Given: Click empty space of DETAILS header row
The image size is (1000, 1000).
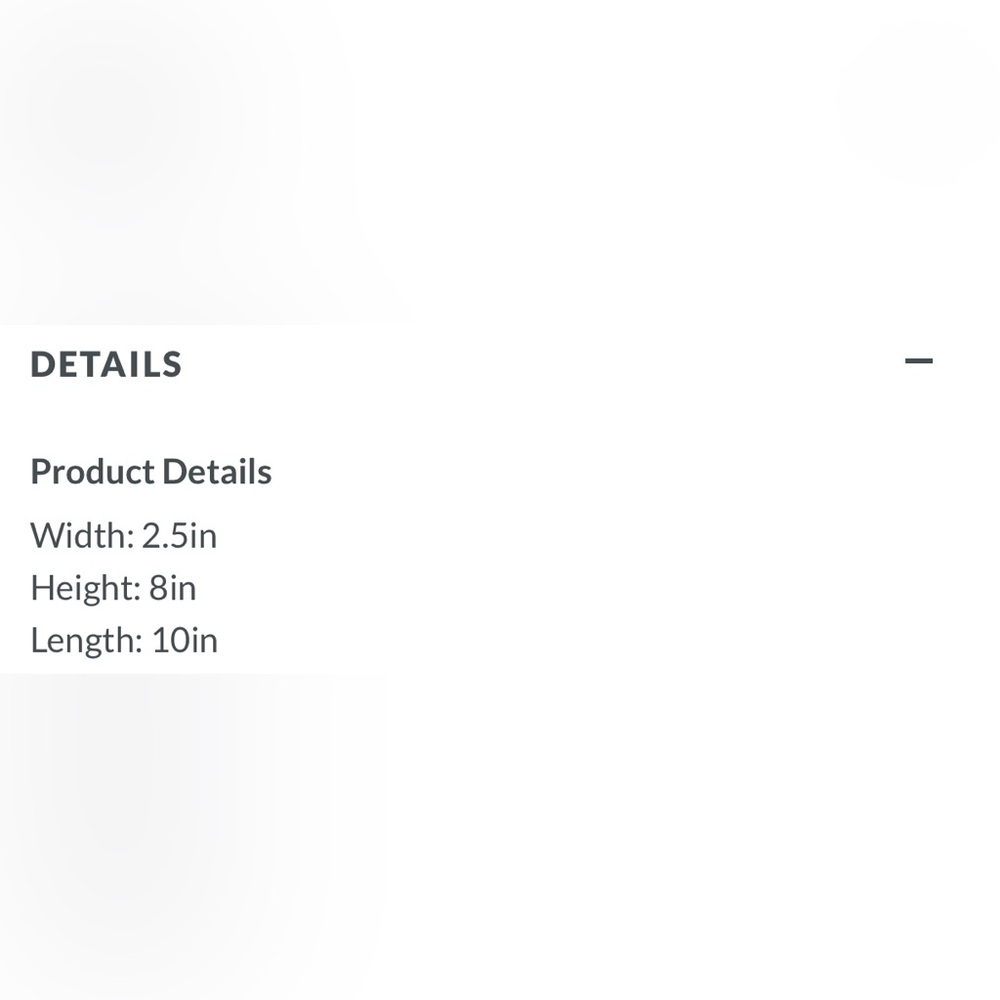Looking at the screenshot, I should (542, 364).
